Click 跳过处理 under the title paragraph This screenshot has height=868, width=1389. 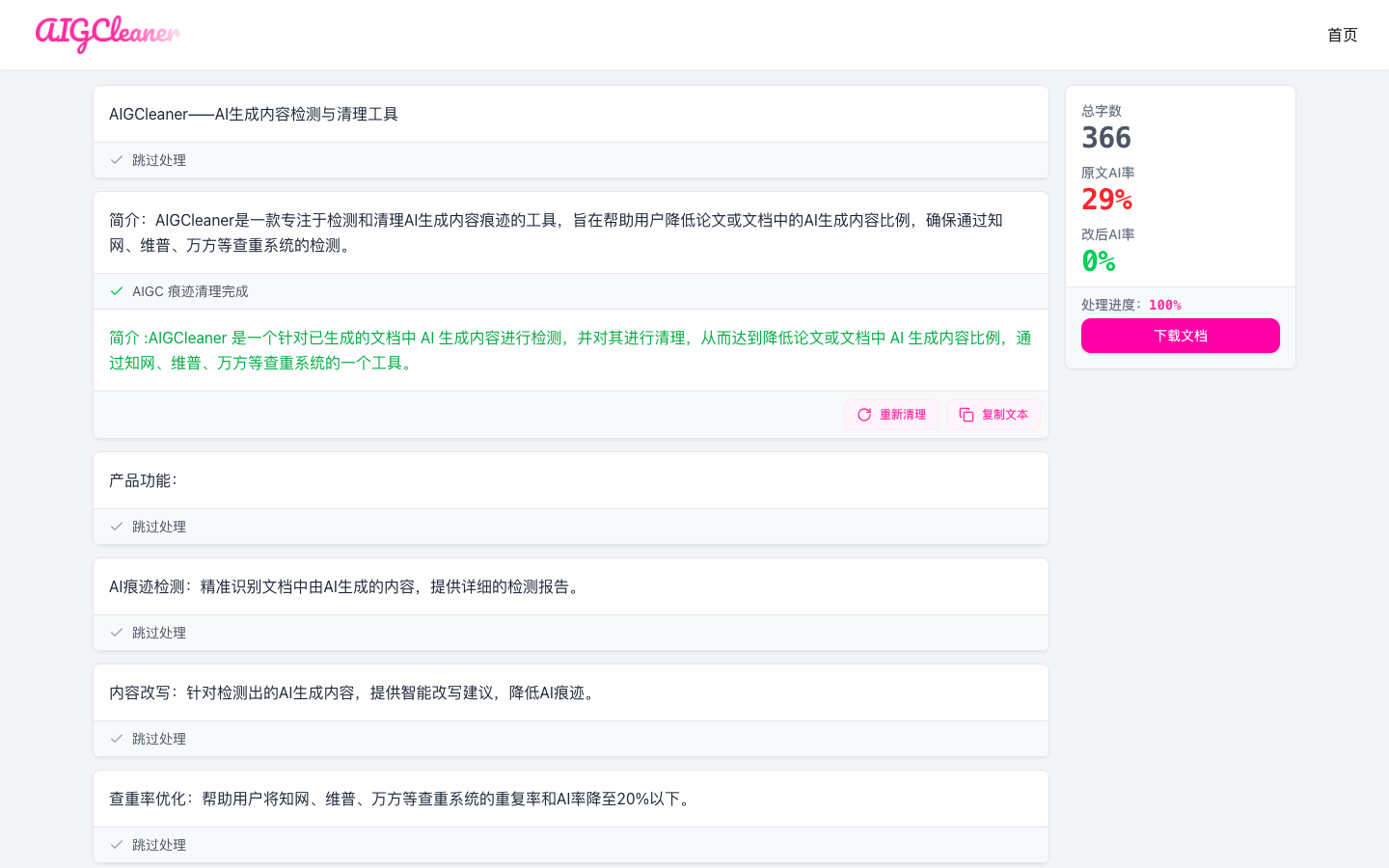coord(159,160)
